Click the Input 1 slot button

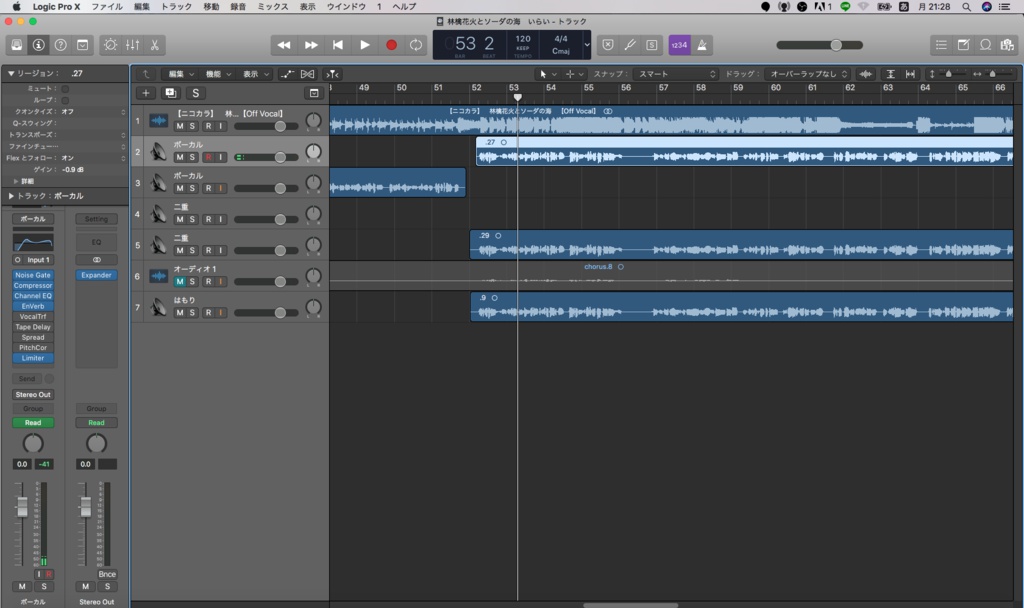click(39, 260)
